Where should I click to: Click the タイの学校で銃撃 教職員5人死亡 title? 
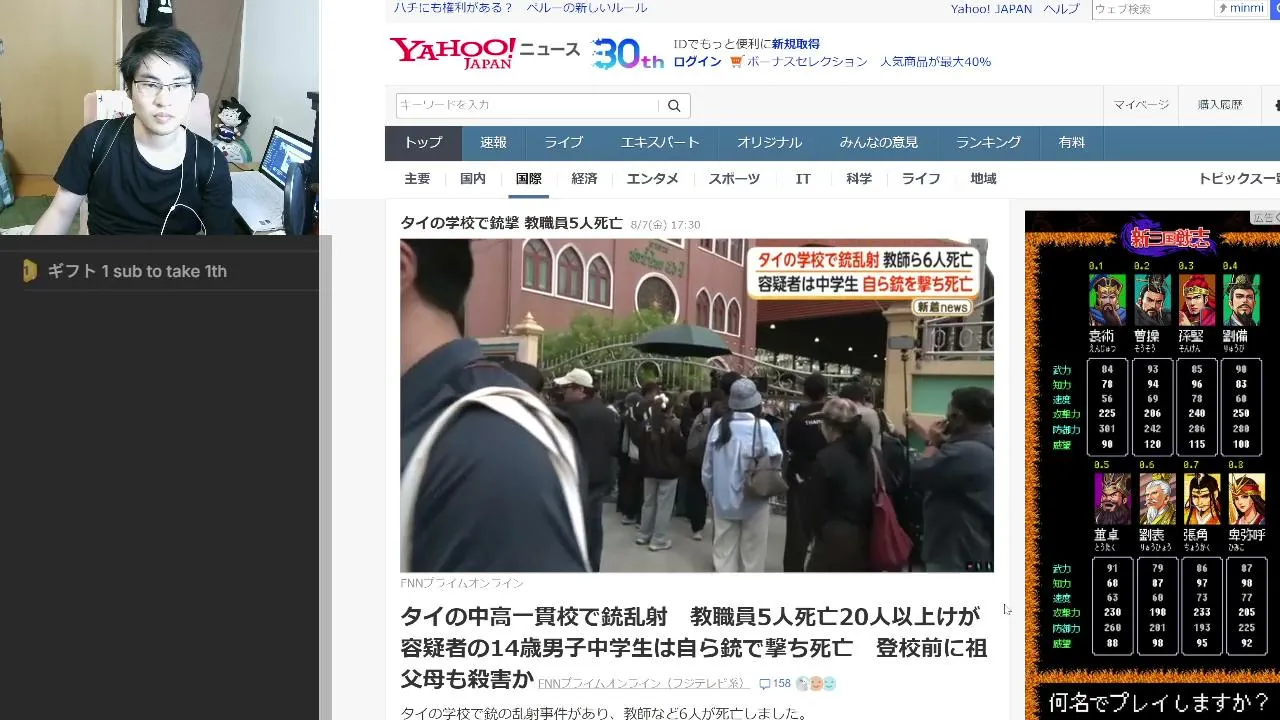click(x=511, y=223)
